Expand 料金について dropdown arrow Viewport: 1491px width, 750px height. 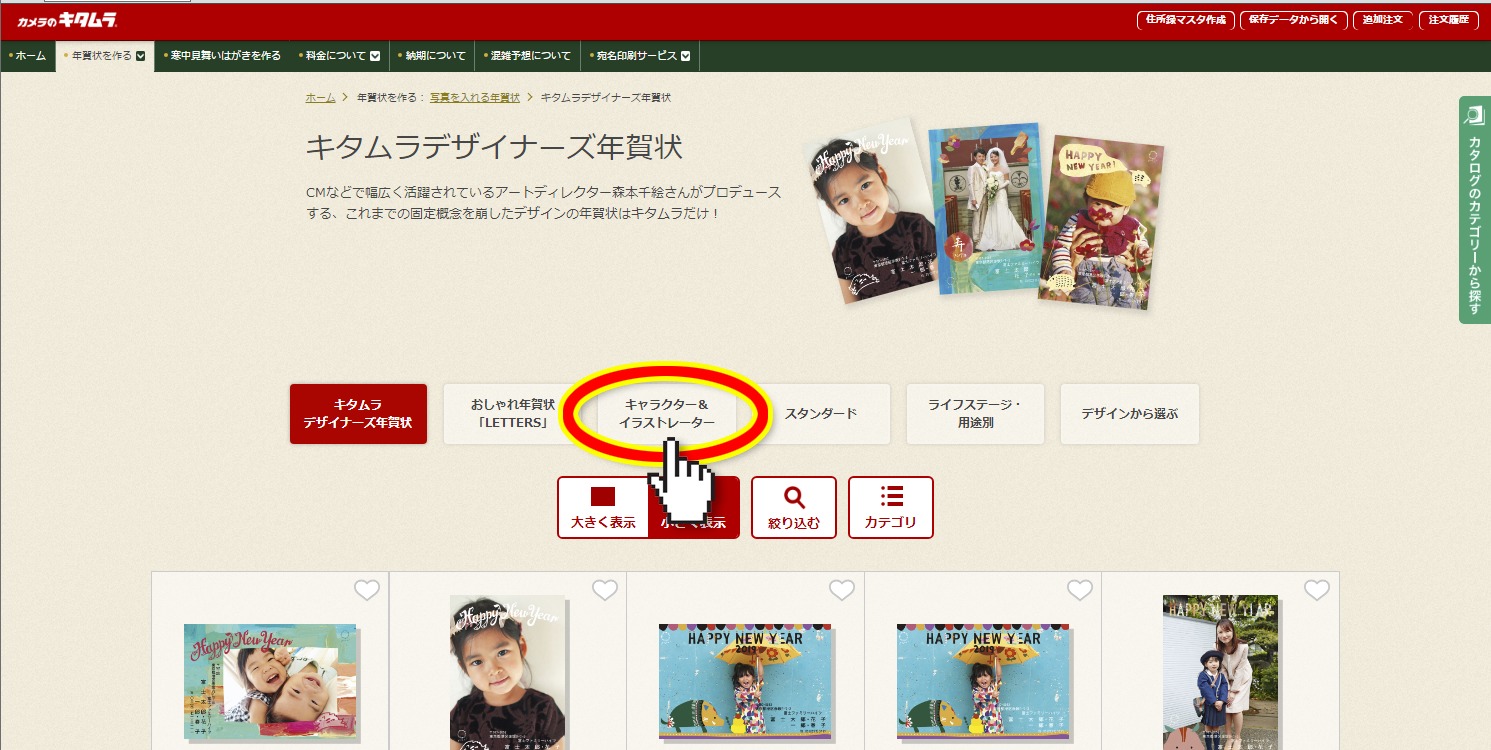(x=375, y=56)
